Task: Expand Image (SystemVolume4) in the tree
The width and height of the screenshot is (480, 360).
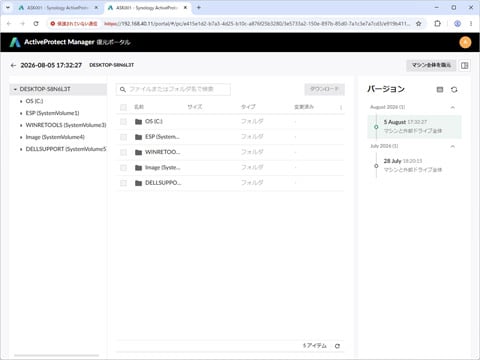Action: click(21, 137)
